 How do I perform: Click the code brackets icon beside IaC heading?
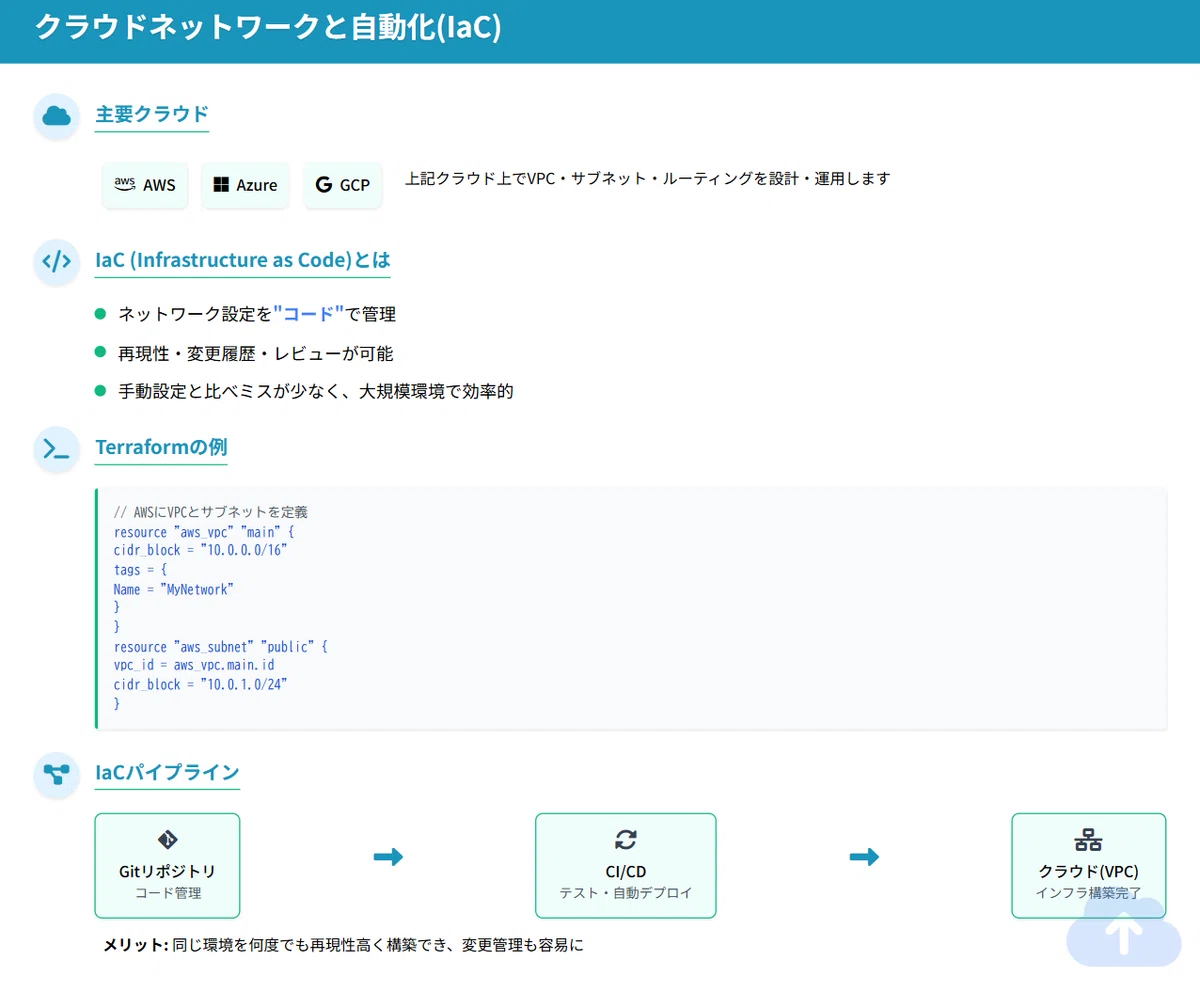pyautogui.click(x=57, y=262)
